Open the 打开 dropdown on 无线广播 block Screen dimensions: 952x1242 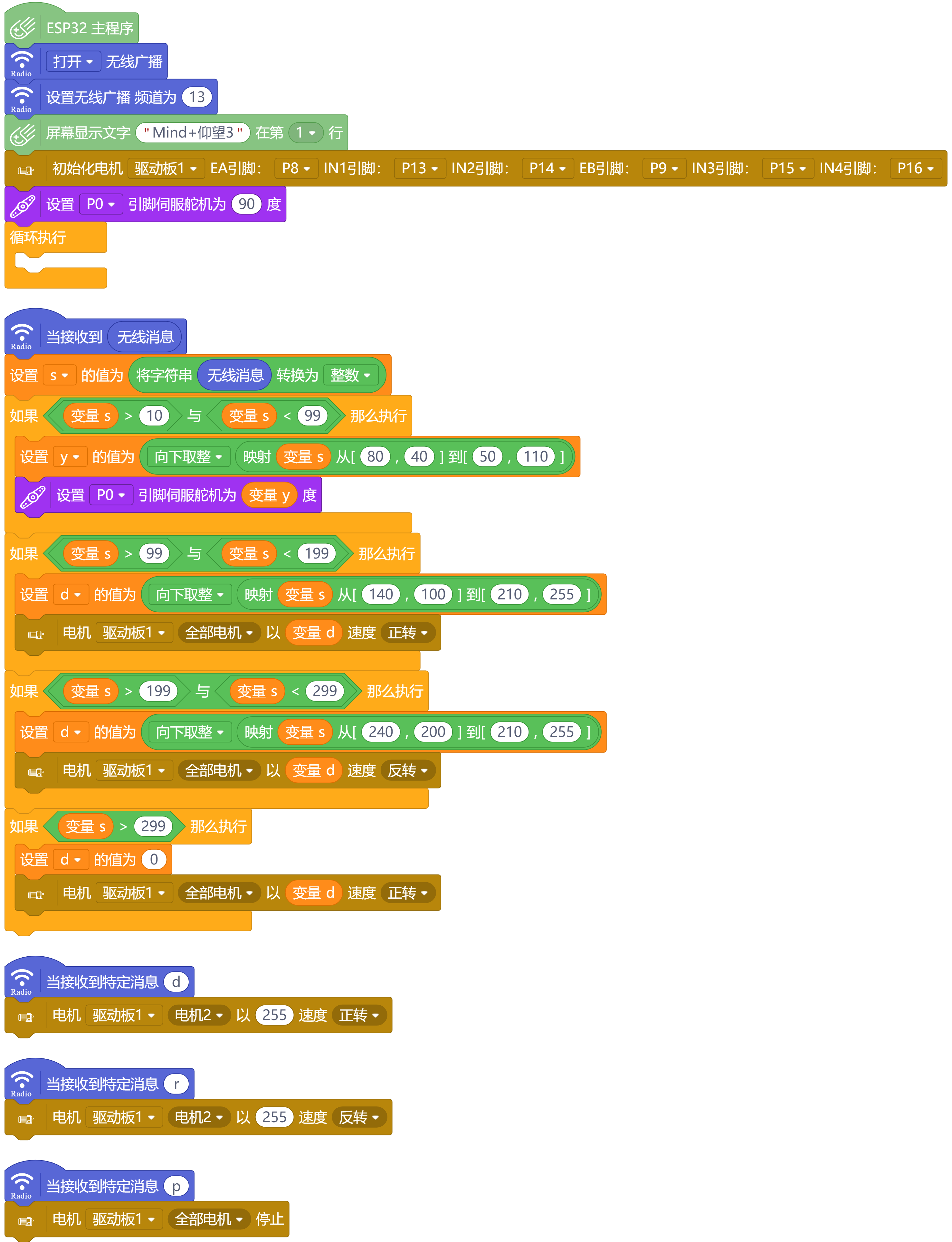73,62
